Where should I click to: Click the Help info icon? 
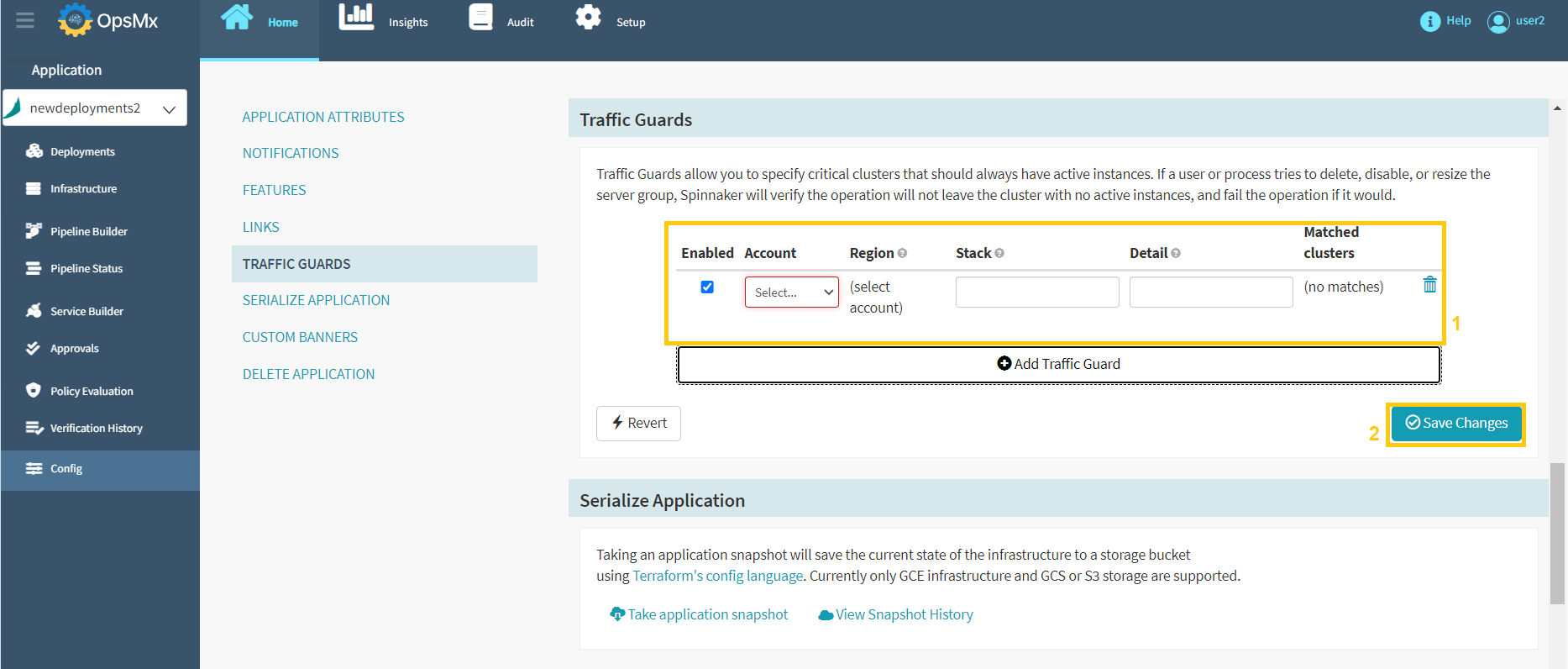tap(1429, 21)
